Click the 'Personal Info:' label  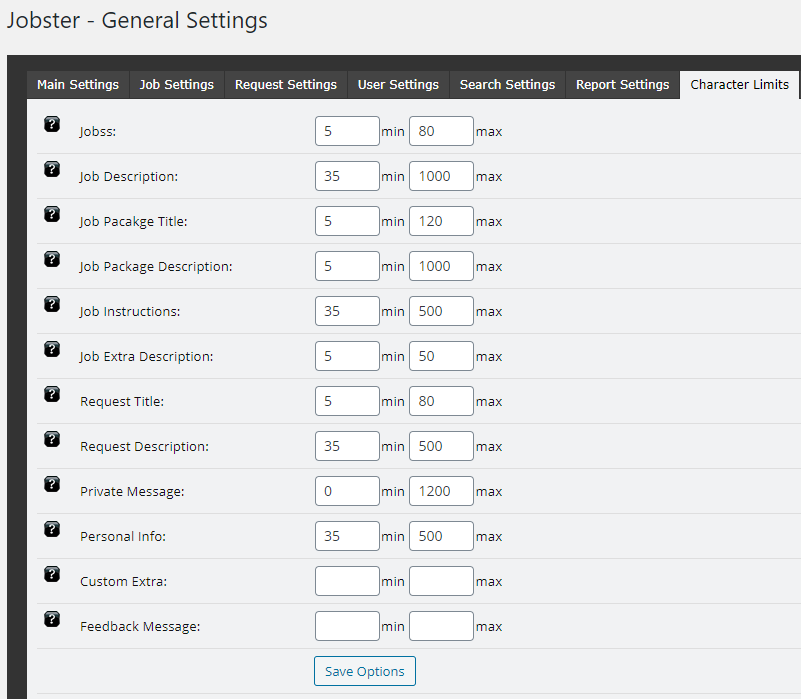tap(123, 537)
